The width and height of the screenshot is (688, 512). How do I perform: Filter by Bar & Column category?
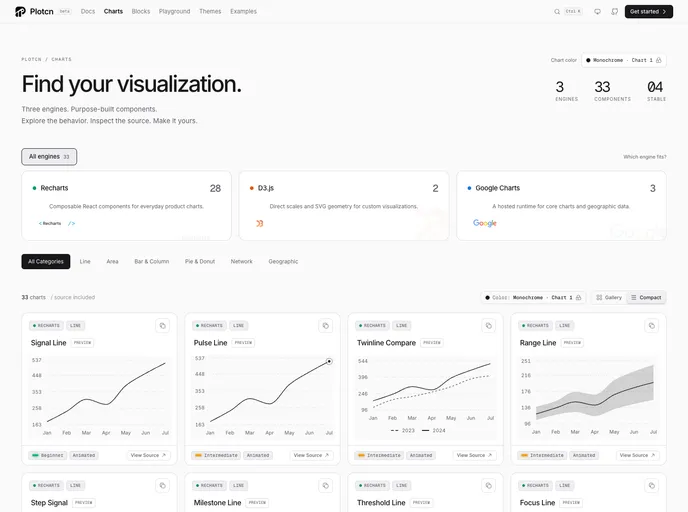[x=152, y=261]
